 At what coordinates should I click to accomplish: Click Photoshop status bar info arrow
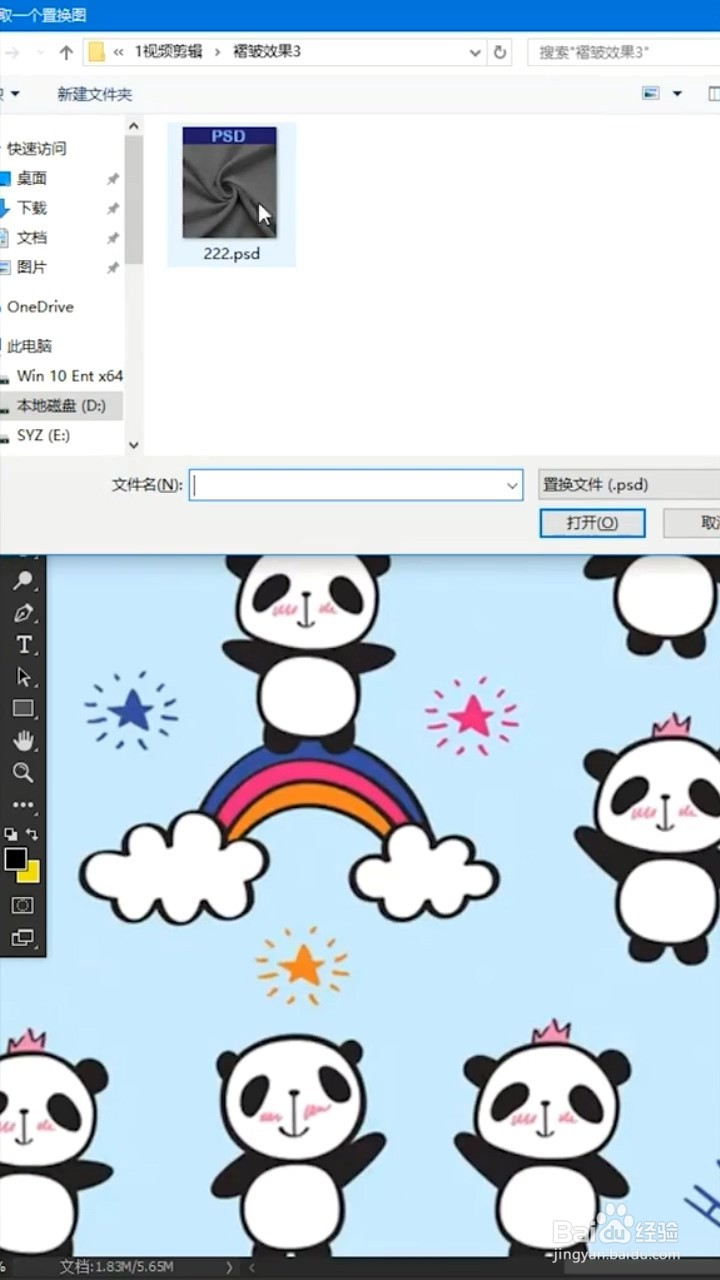tap(229, 1267)
